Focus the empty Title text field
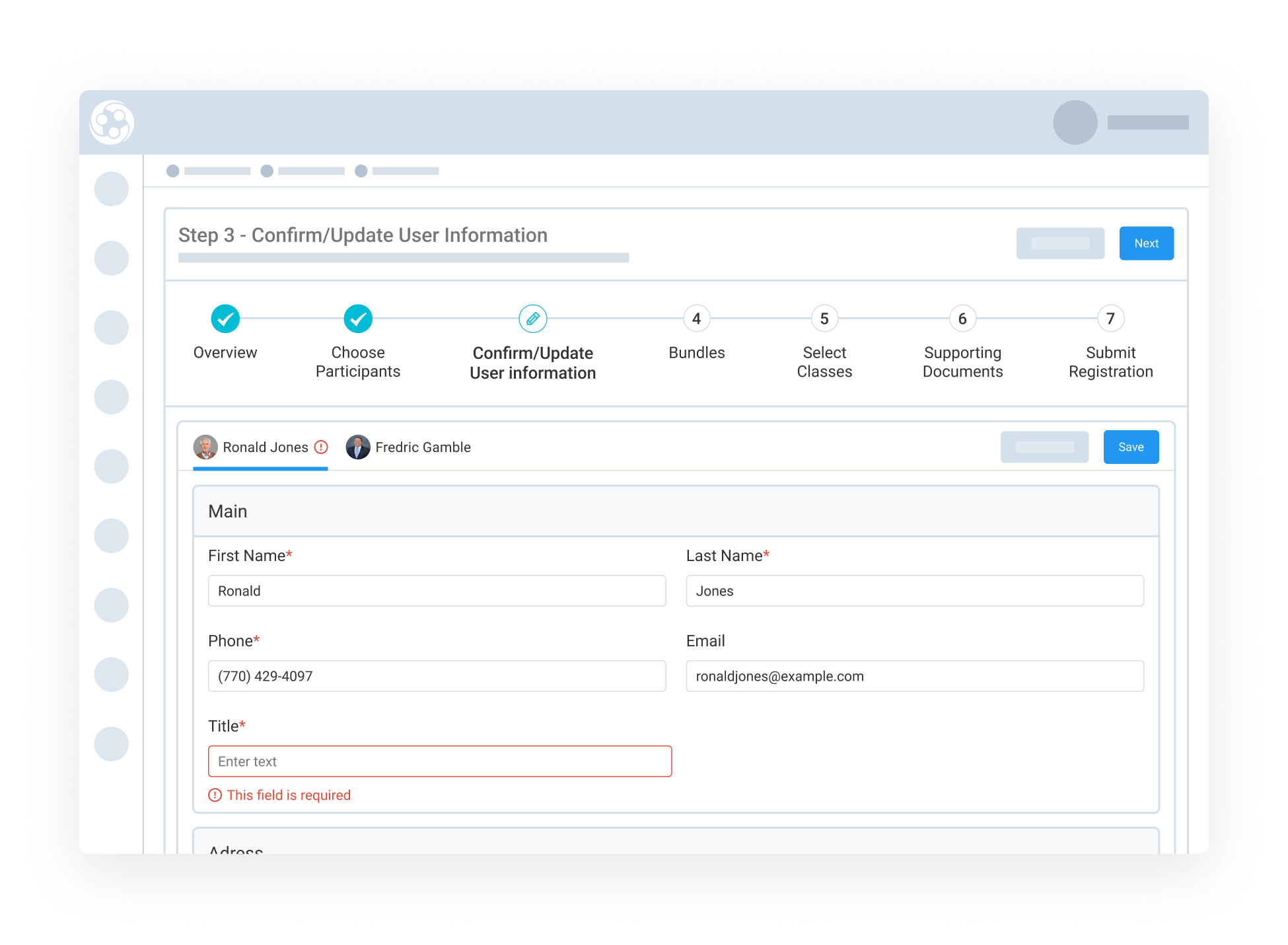 [440, 761]
